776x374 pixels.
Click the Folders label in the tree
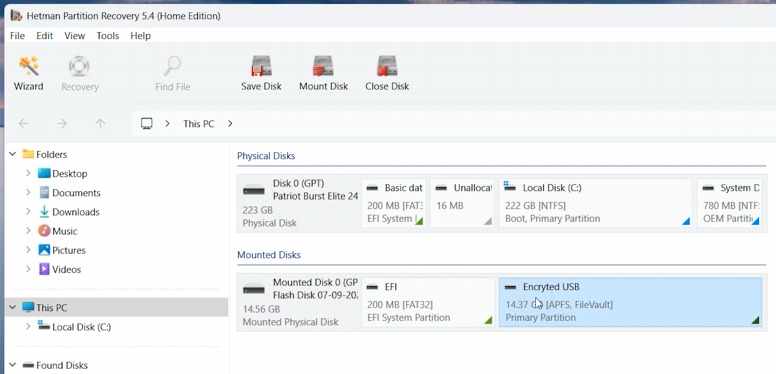[51, 154]
